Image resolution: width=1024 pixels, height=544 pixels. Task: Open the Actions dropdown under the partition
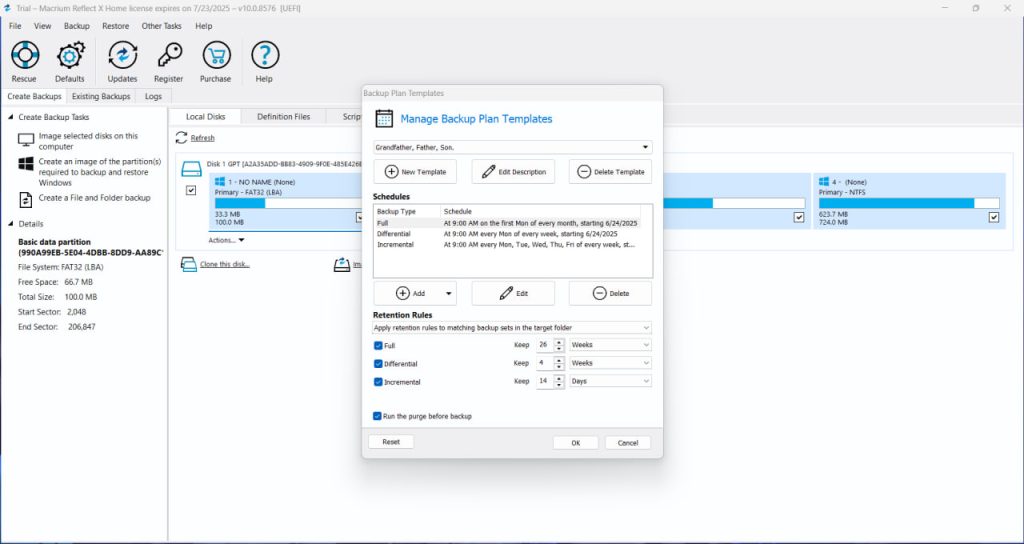pyautogui.click(x=227, y=240)
